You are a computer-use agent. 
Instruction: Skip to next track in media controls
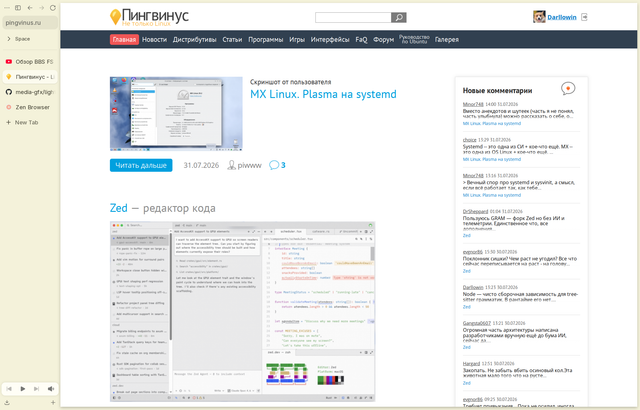click(x=36, y=389)
